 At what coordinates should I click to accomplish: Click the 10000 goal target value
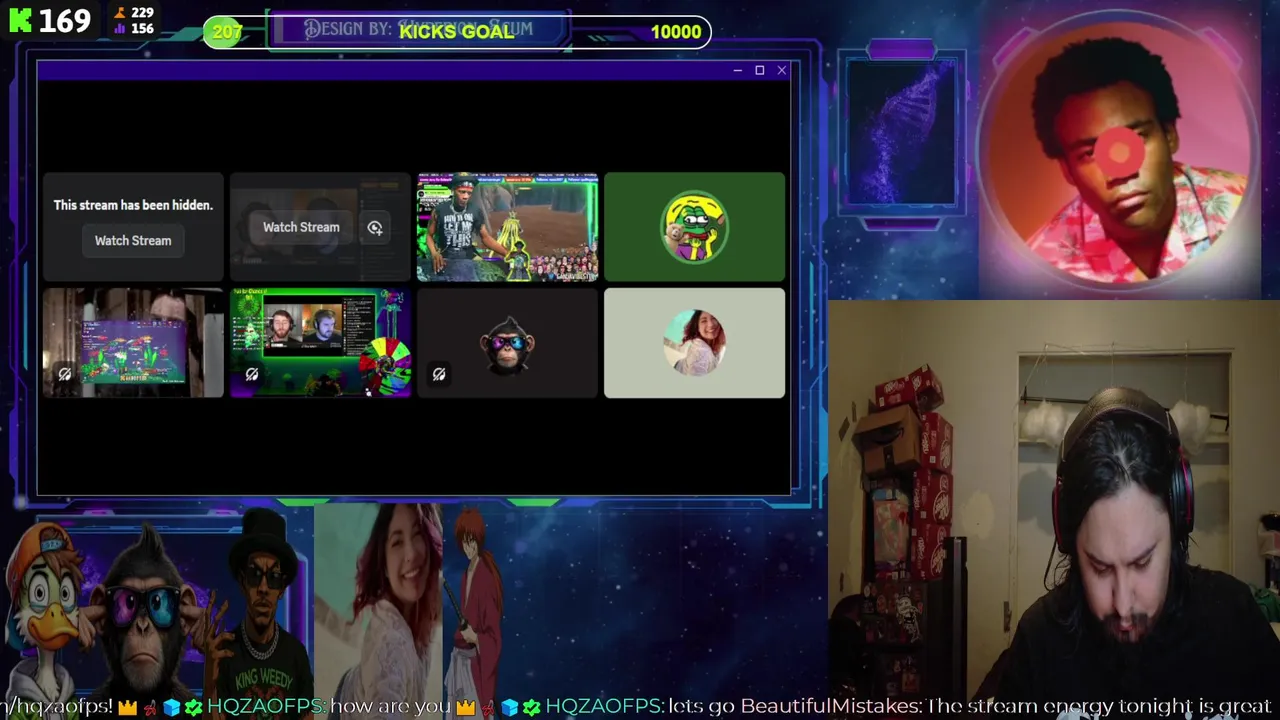[676, 32]
